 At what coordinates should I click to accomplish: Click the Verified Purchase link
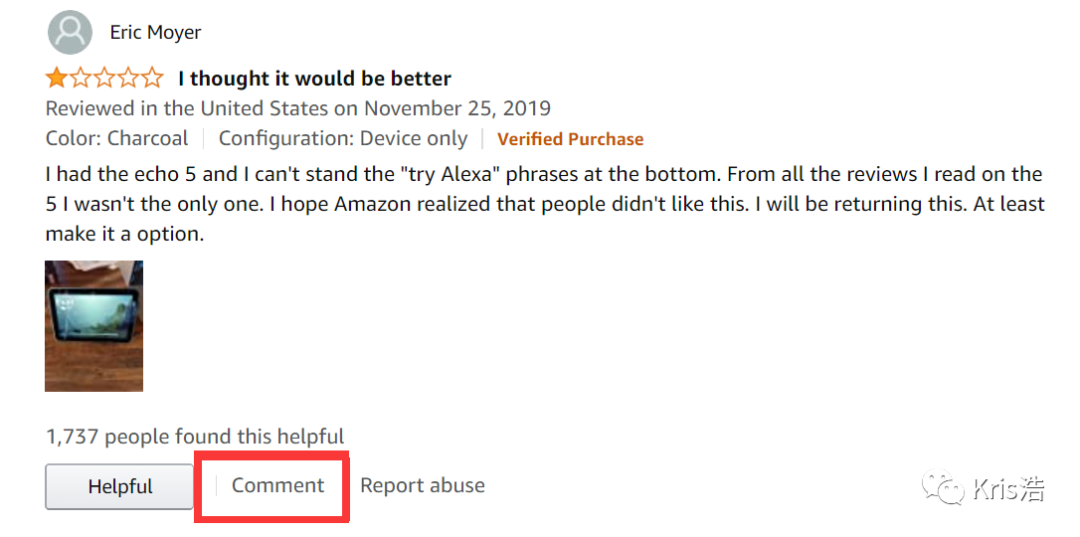coord(570,139)
